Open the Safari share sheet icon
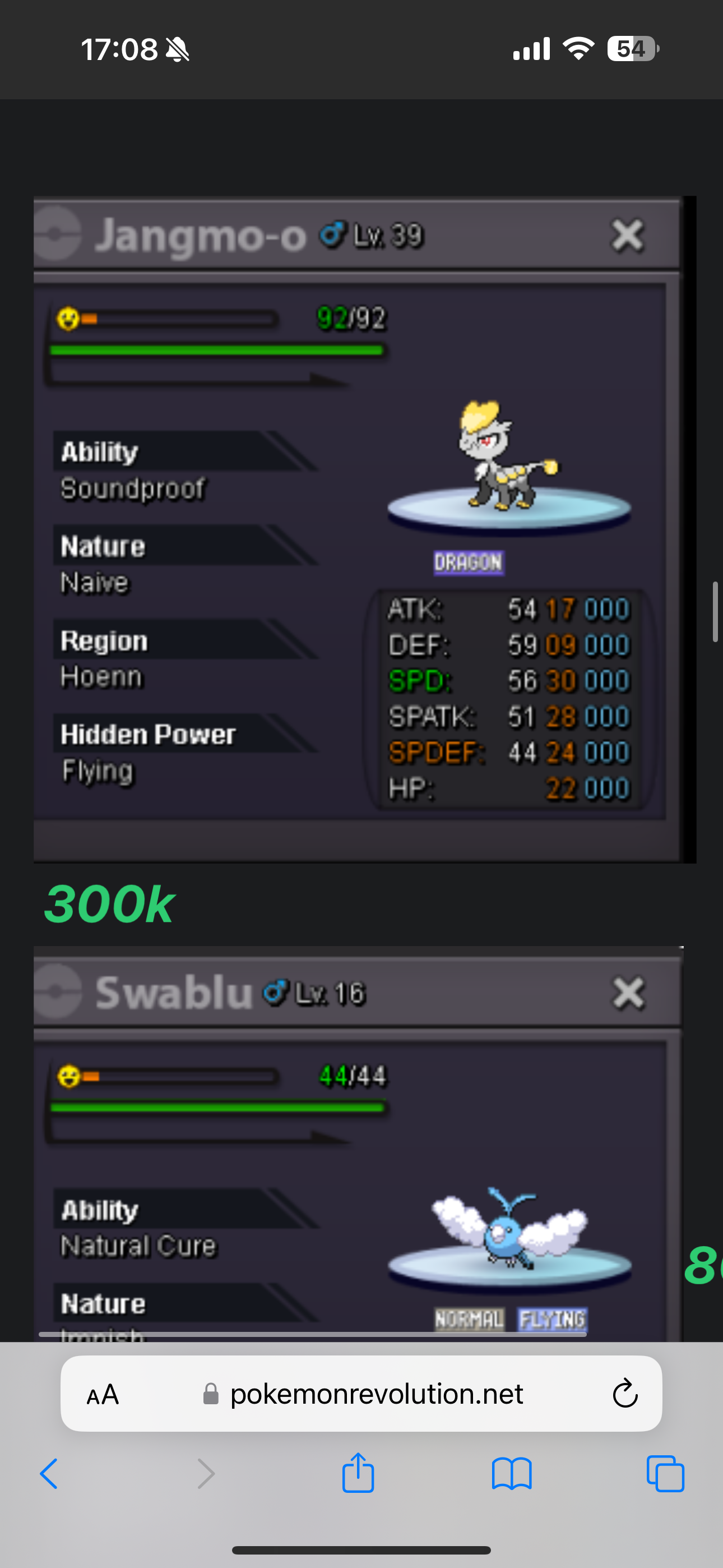 (358, 1472)
